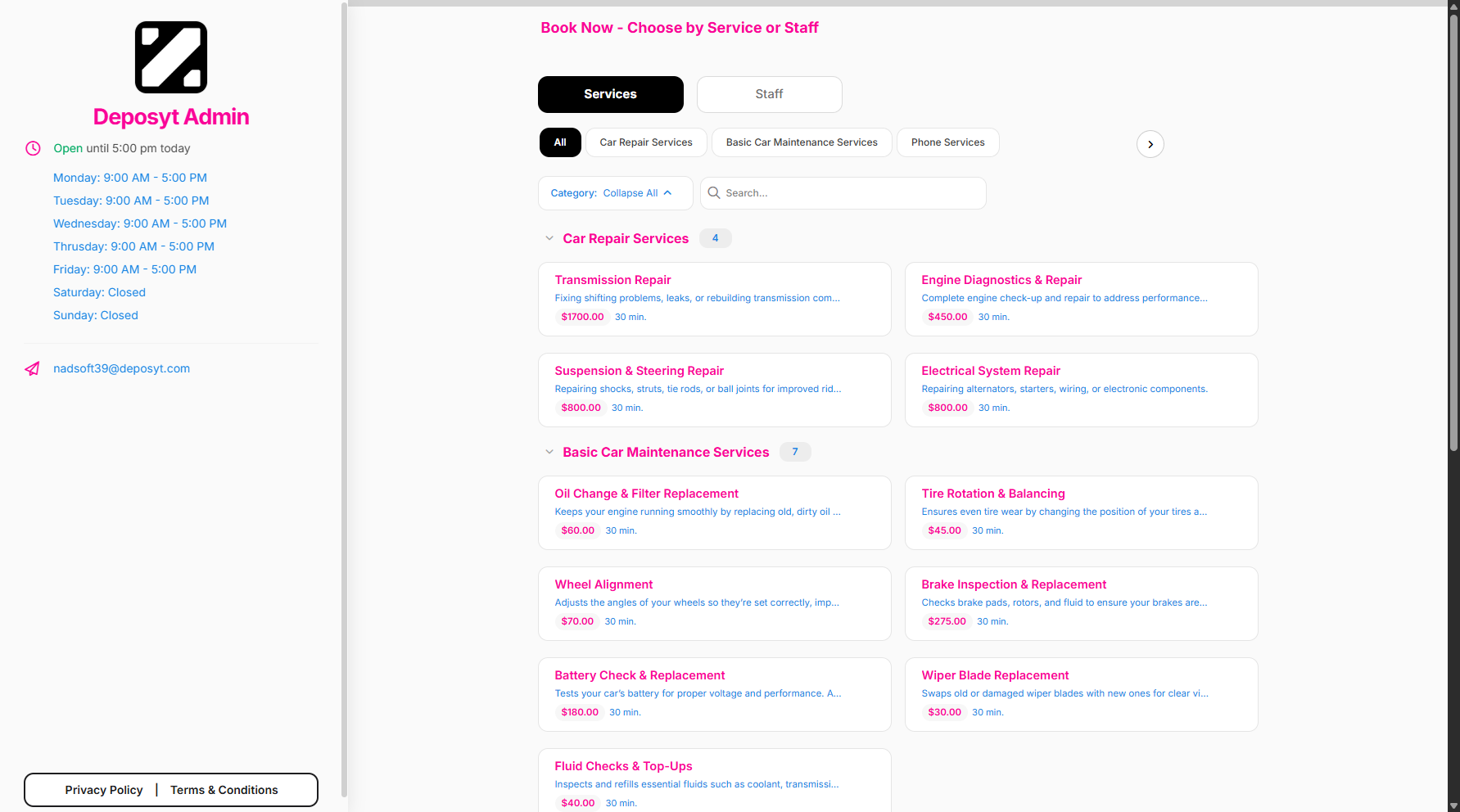Click the sidebar panel scrollbar

(344, 399)
